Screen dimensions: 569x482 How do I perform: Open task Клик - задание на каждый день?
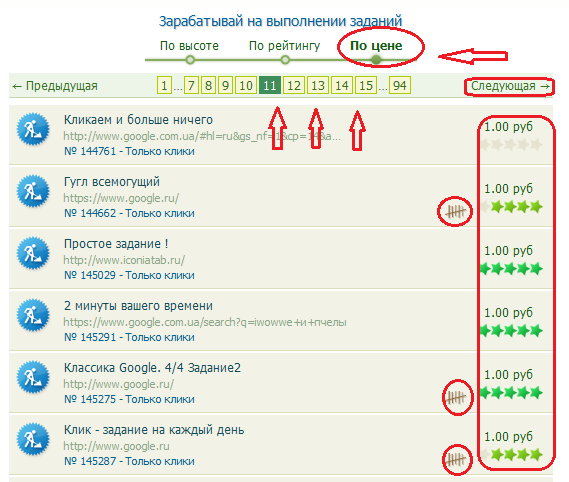pos(154,430)
